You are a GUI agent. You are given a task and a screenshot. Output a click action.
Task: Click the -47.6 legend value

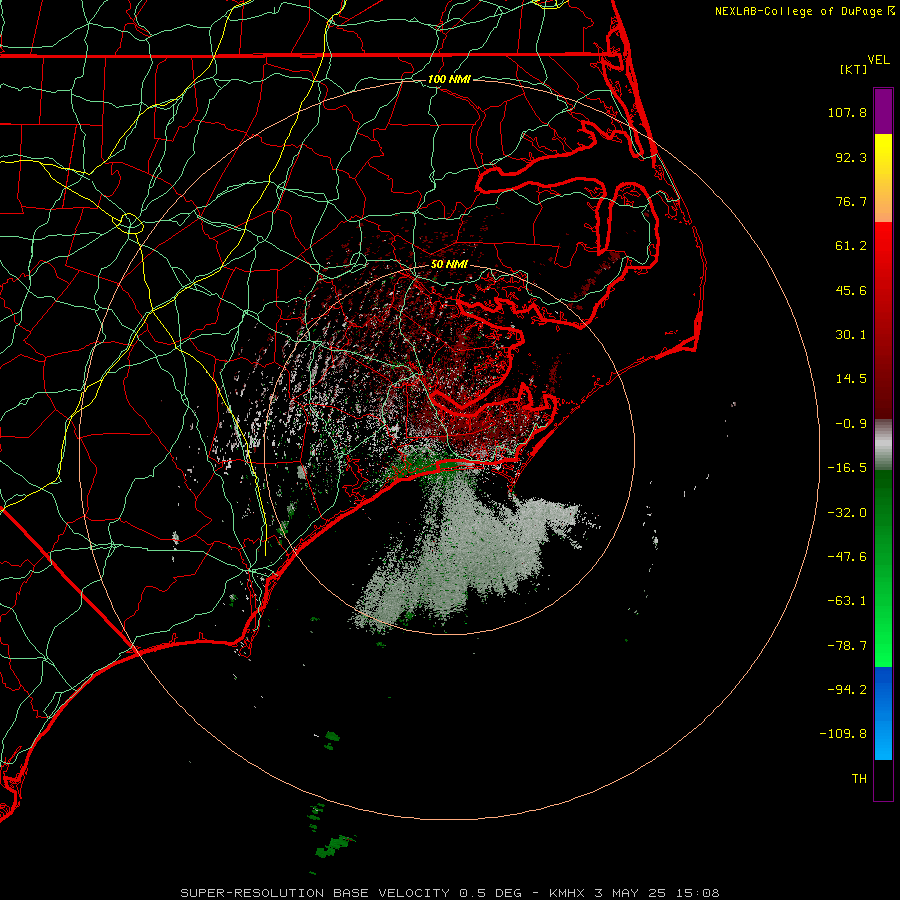847,557
